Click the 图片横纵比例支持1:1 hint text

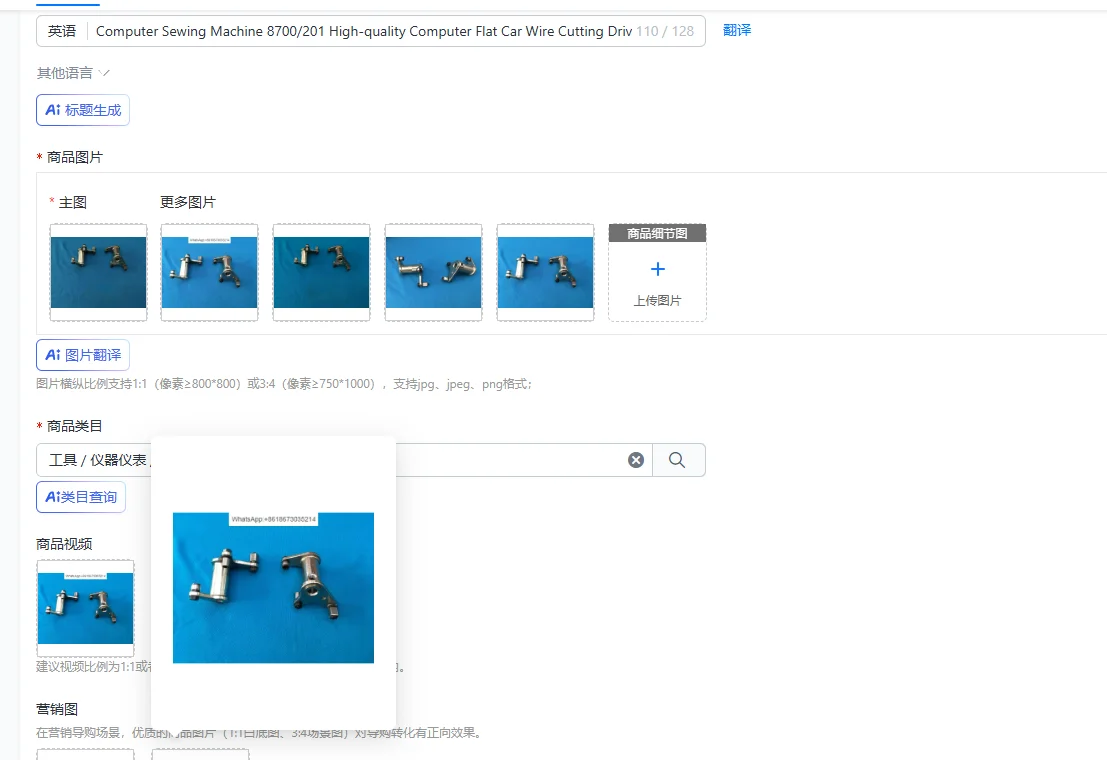pyautogui.click(x=285, y=384)
